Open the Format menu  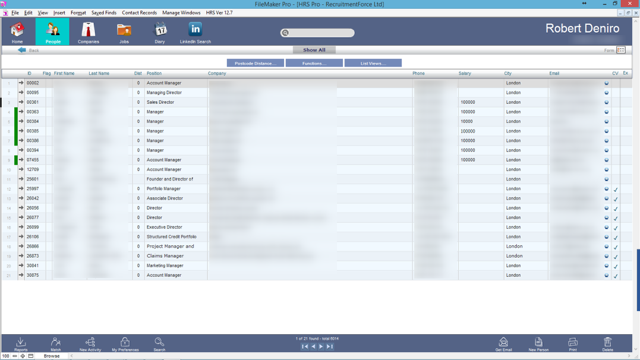[78, 13]
